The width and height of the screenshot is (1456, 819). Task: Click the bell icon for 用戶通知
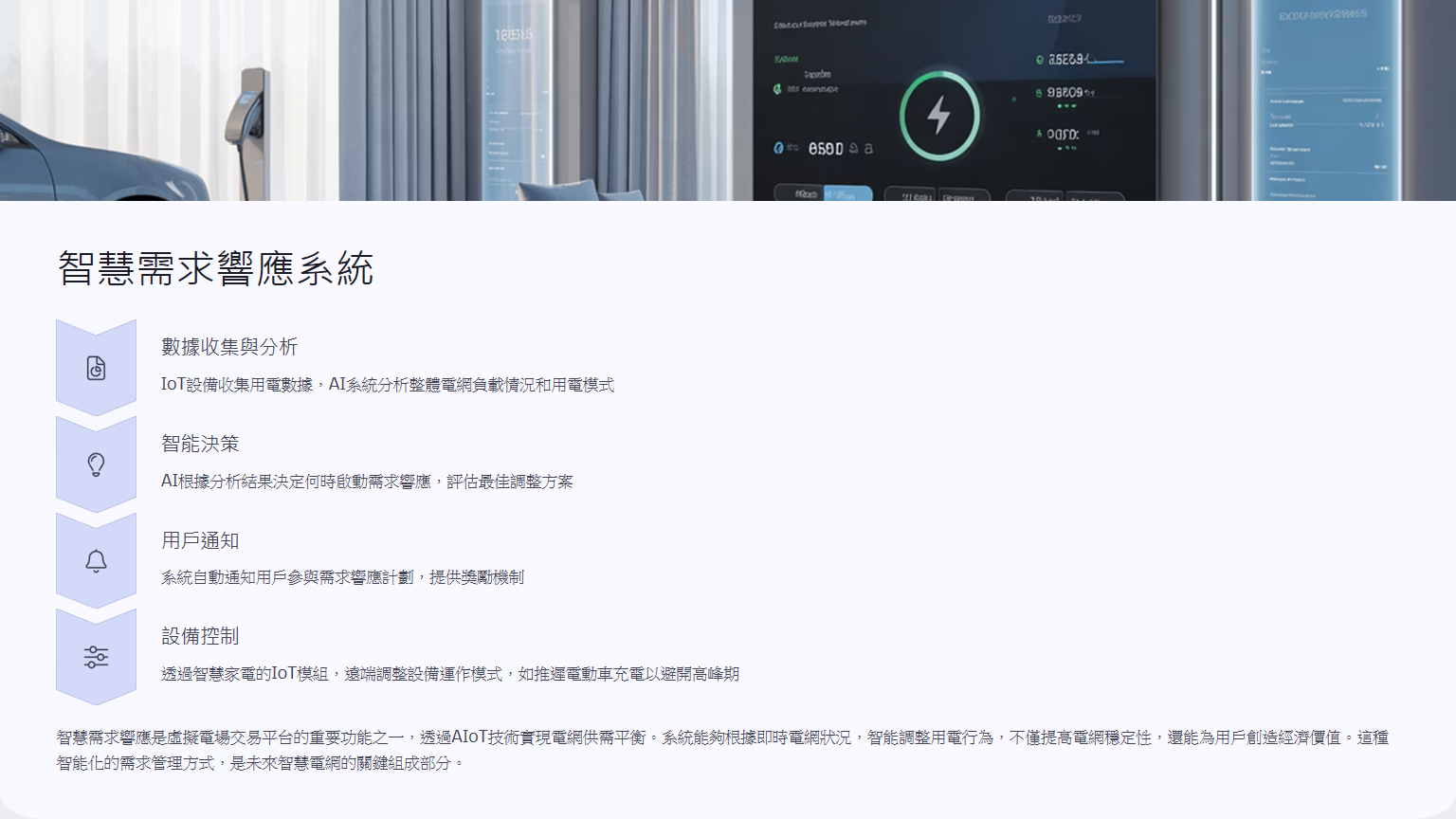click(x=96, y=561)
